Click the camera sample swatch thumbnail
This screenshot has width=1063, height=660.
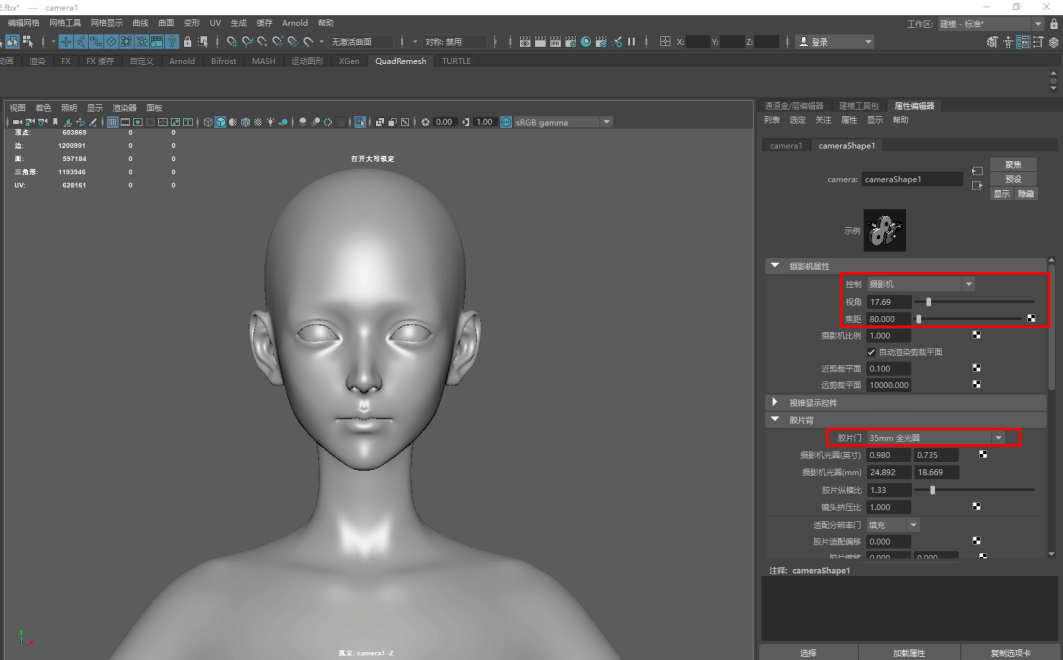884,230
